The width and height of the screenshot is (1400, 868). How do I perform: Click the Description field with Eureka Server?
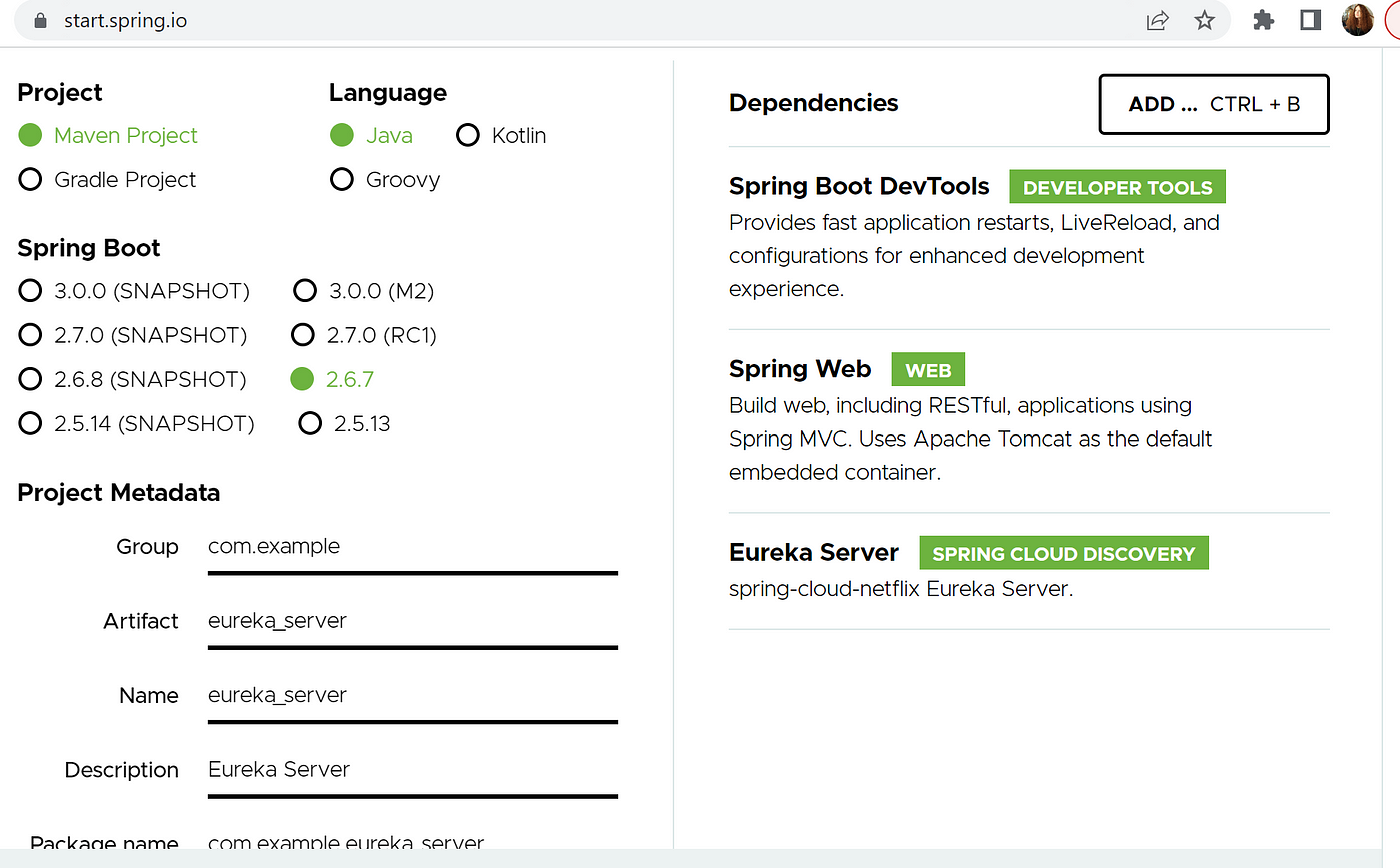coord(413,770)
